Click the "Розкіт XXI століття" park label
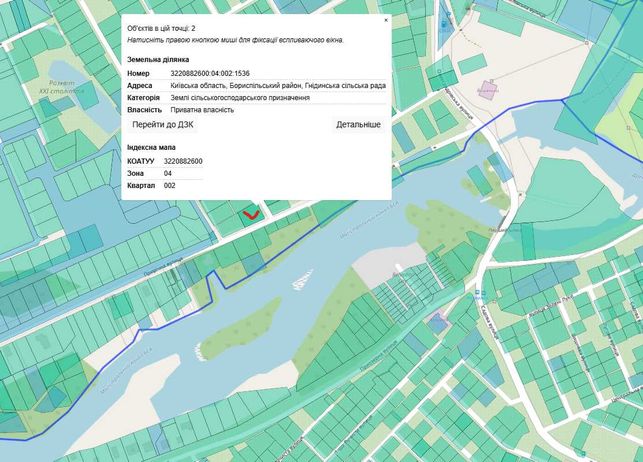The height and width of the screenshot is (462, 643). point(62,87)
